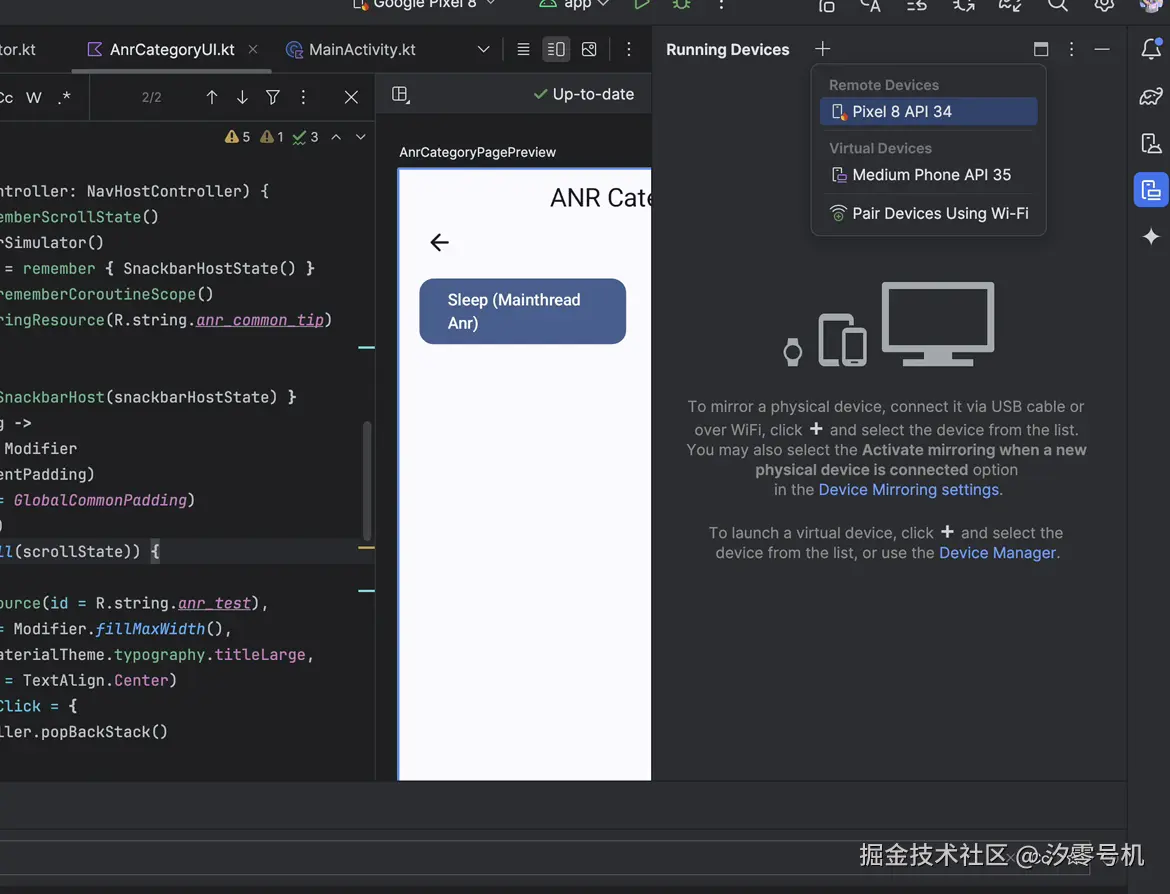Select Pixel 8 API 34 under Remote Devices
This screenshot has width=1170, height=894.
pos(928,111)
